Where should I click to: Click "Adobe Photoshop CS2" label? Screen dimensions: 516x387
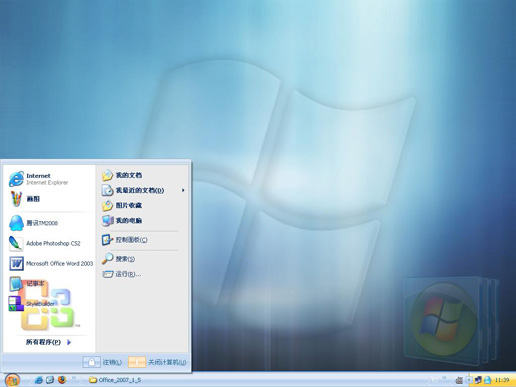[53, 243]
